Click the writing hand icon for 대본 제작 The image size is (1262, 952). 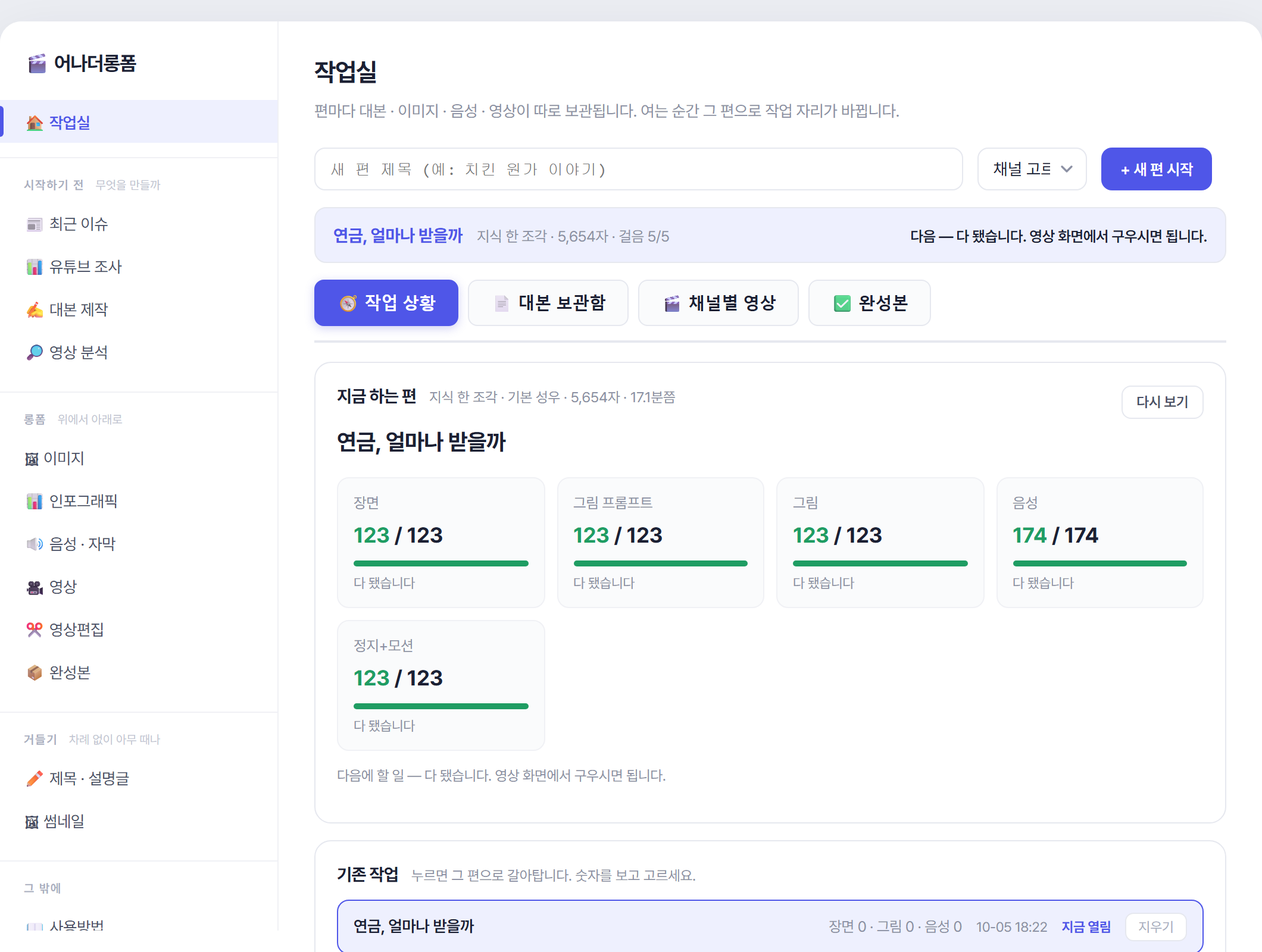coord(35,310)
